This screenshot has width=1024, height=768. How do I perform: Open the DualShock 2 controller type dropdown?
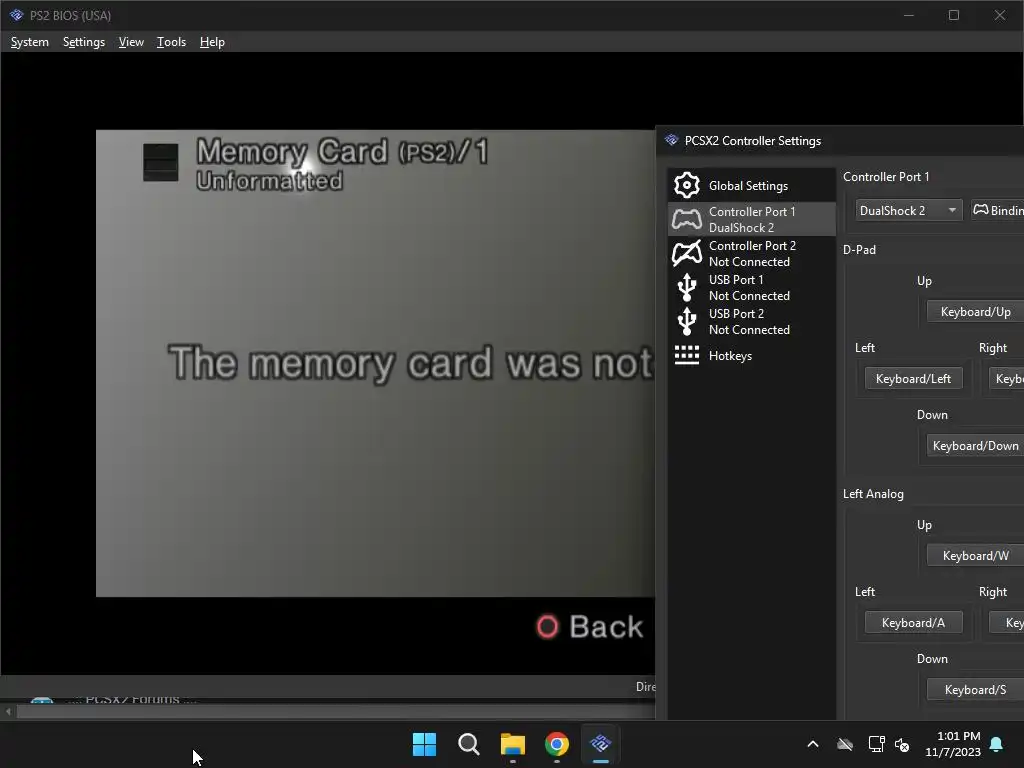908,210
